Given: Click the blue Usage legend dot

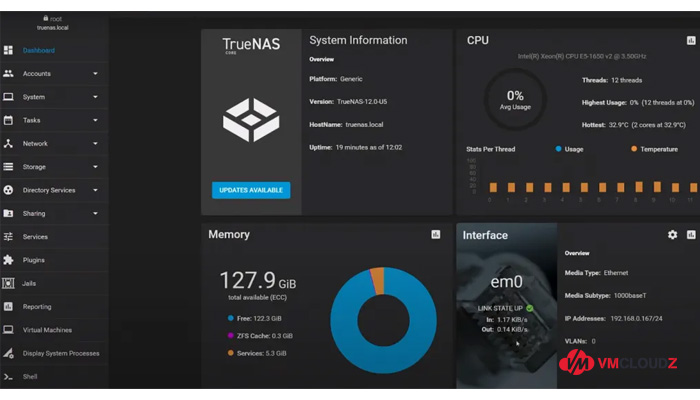Looking at the screenshot, I should 558,149.
